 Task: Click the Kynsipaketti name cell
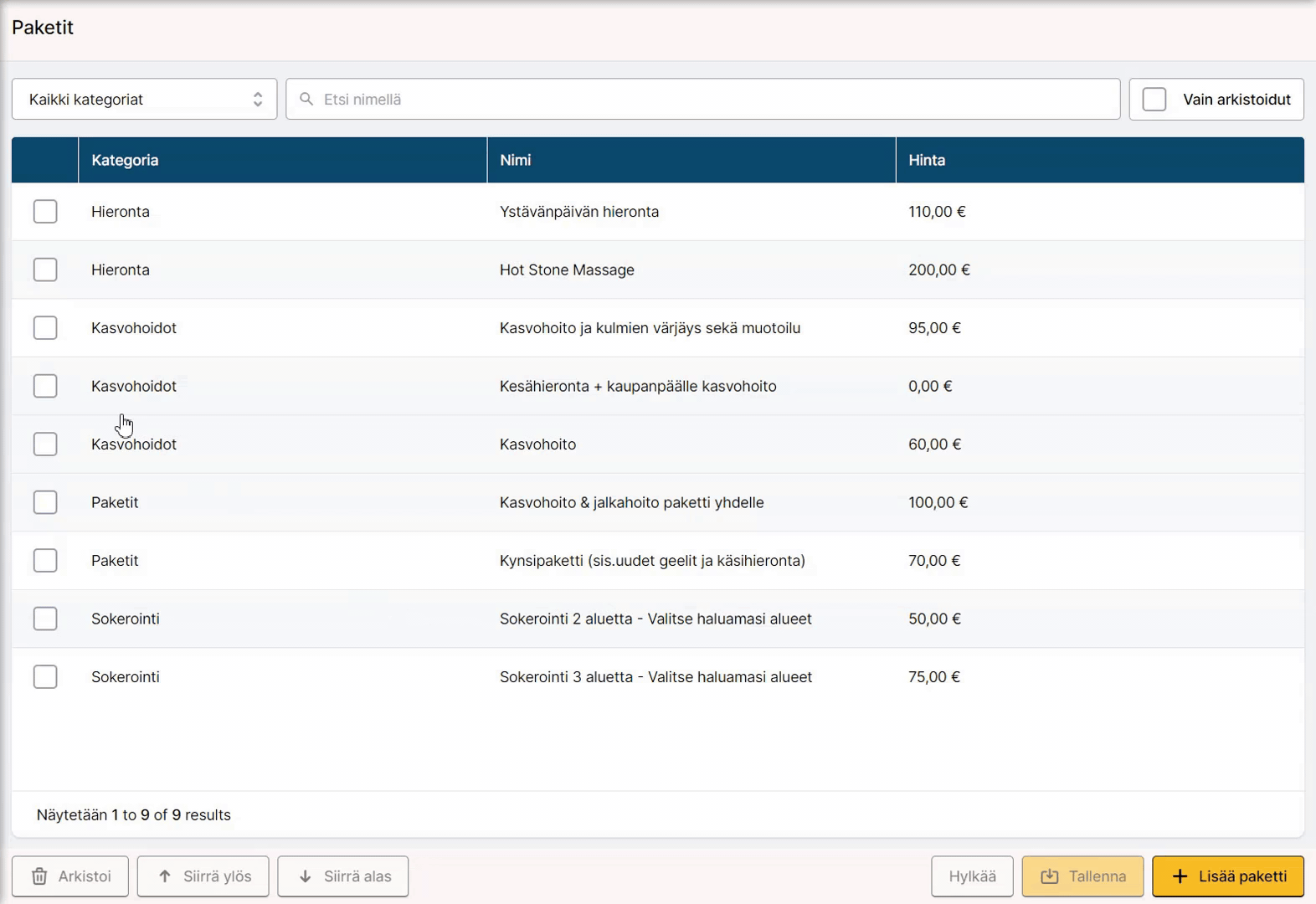click(652, 561)
